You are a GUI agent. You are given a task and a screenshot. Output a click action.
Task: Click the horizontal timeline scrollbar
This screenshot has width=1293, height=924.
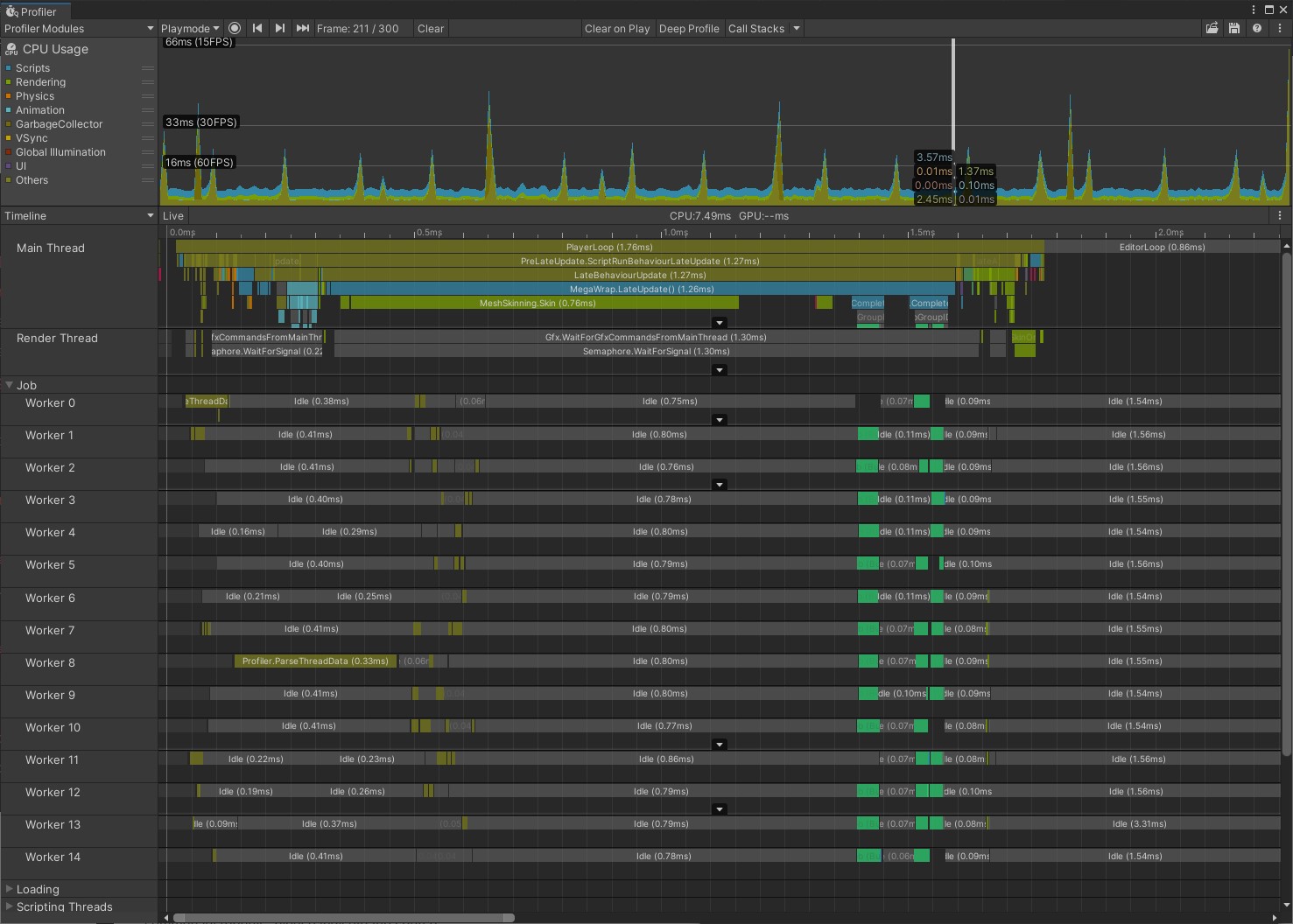[x=343, y=918]
